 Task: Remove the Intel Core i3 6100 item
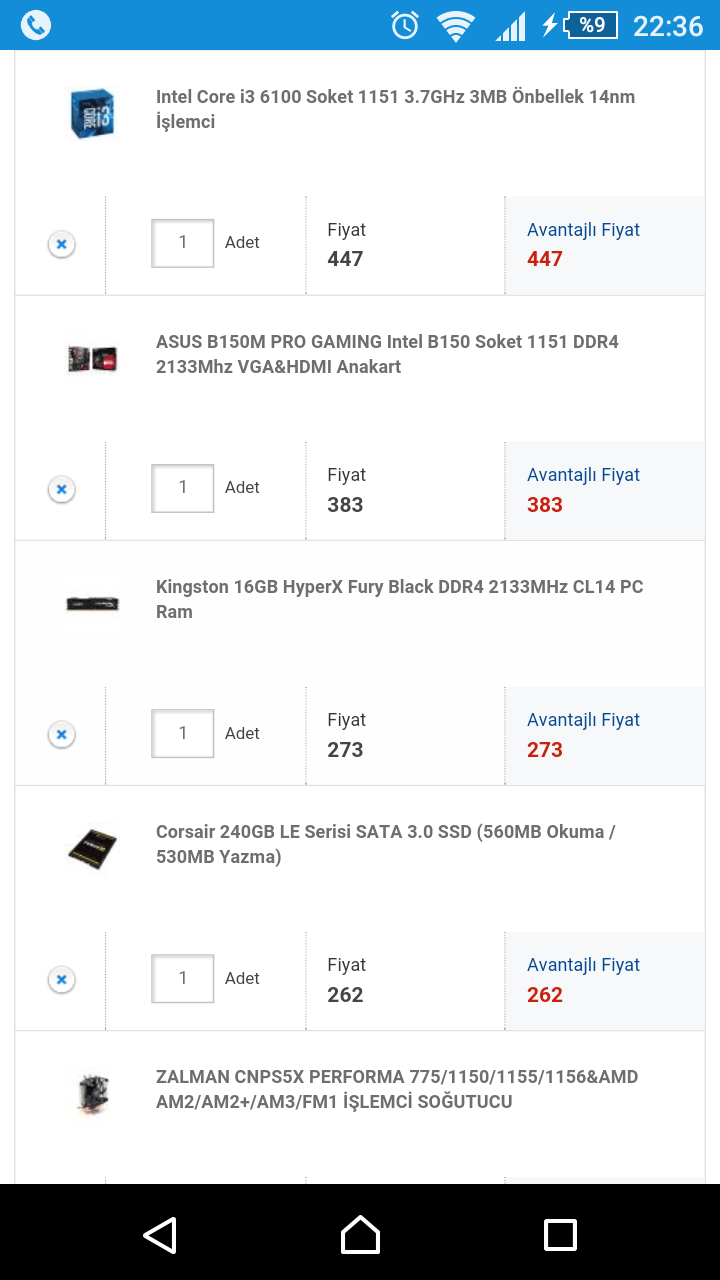click(61, 244)
